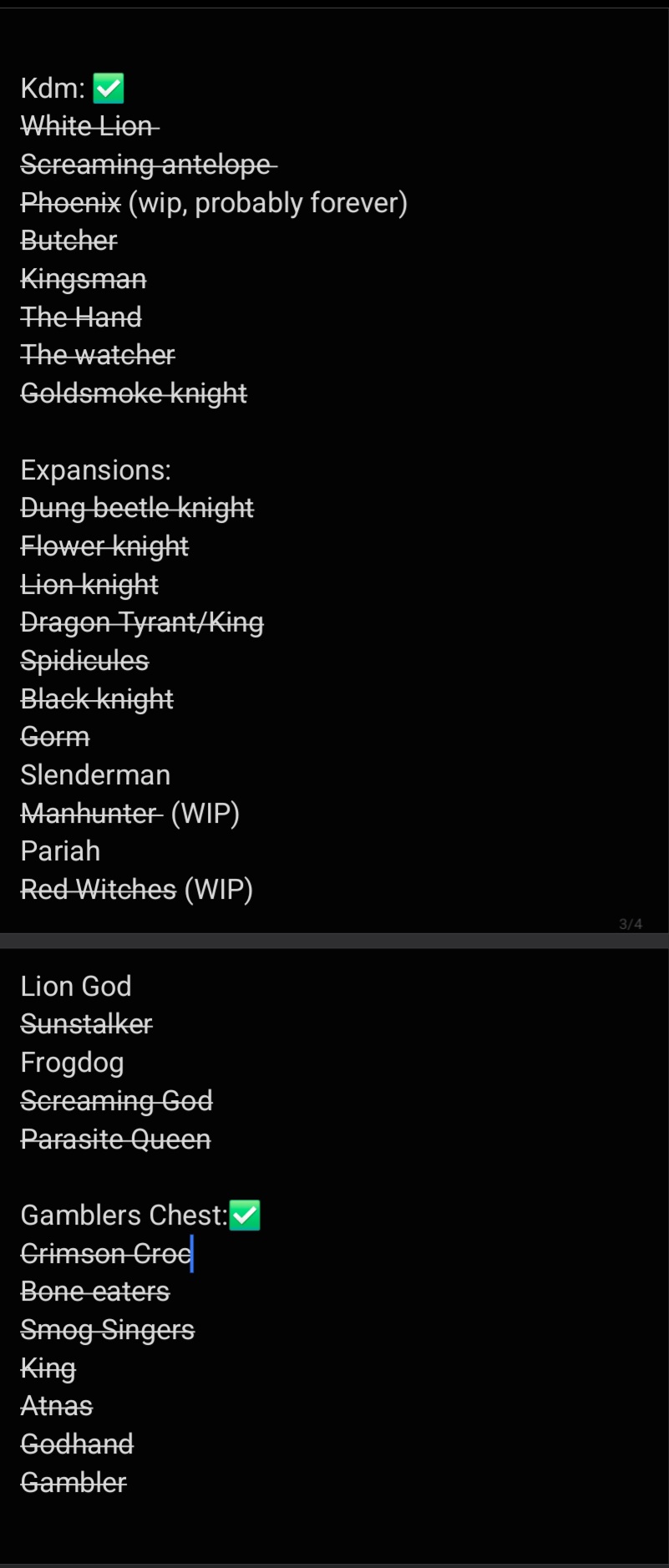The height and width of the screenshot is (1568, 669).
Task: Place cursor on Slenderman line
Action: [95, 775]
